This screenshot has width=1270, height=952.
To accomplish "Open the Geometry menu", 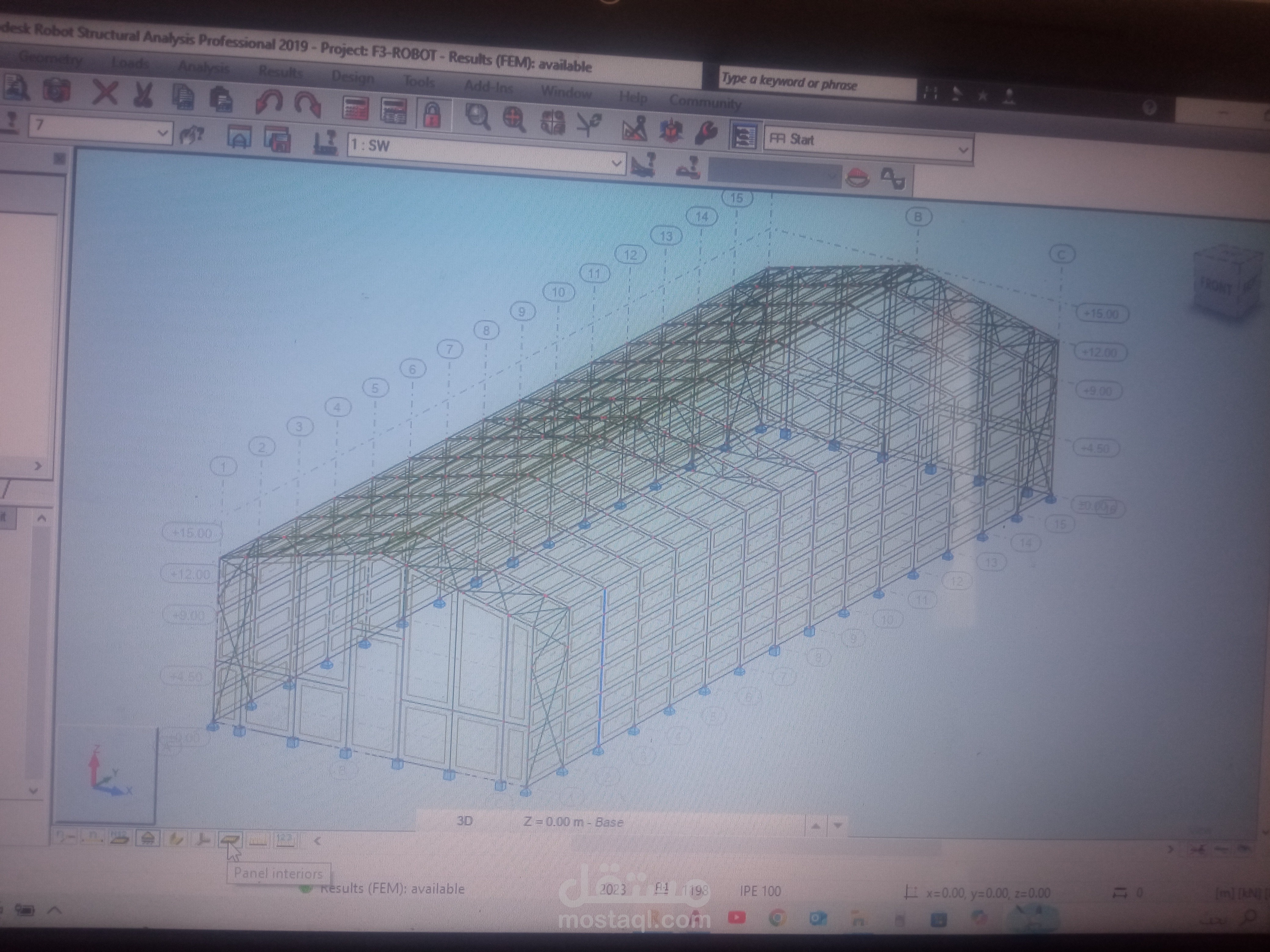I will (x=50, y=58).
